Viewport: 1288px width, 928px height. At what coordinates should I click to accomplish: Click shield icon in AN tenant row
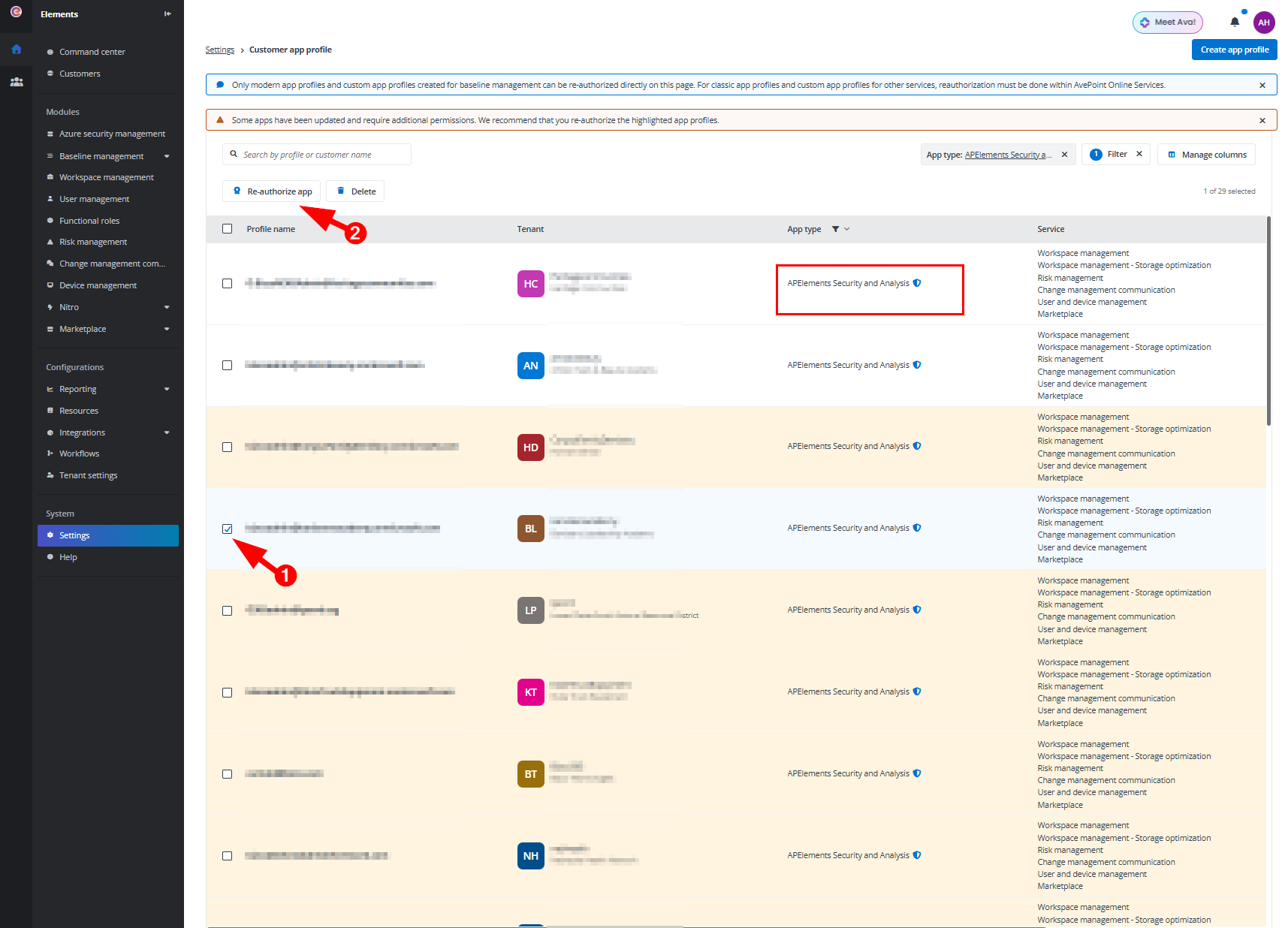pyautogui.click(x=917, y=365)
